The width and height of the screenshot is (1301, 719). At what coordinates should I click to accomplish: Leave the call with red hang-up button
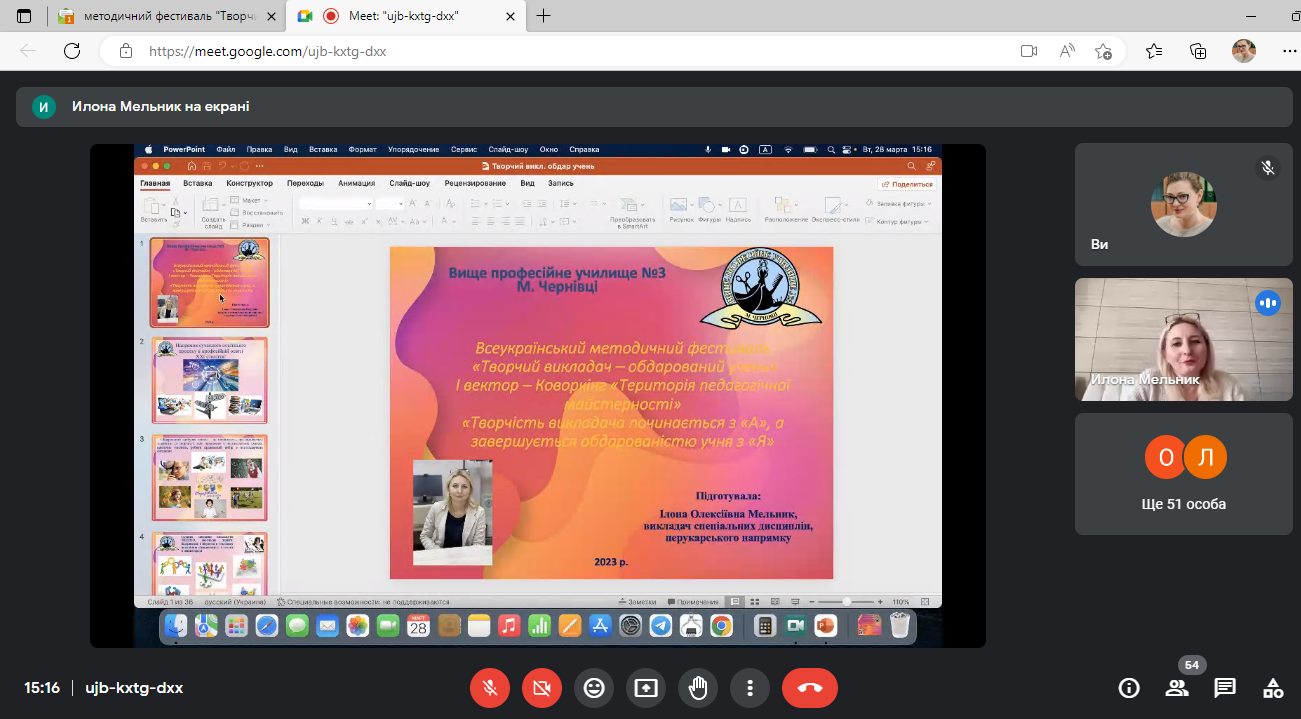click(809, 688)
